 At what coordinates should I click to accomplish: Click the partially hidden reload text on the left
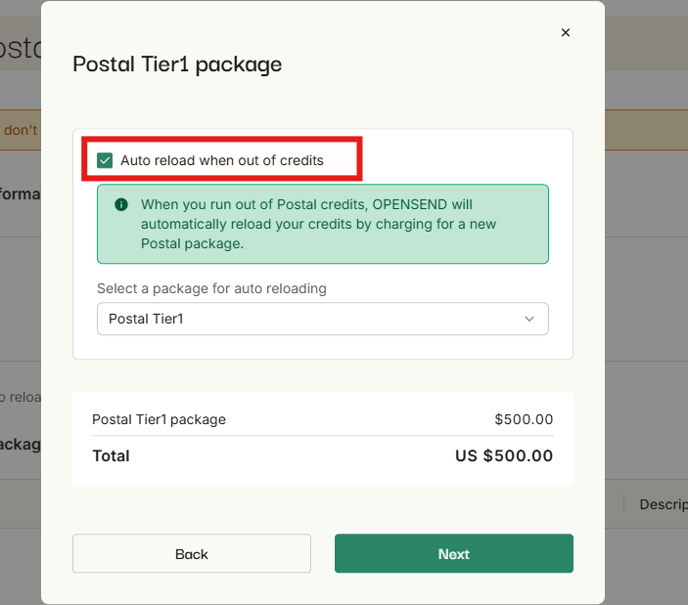20,397
